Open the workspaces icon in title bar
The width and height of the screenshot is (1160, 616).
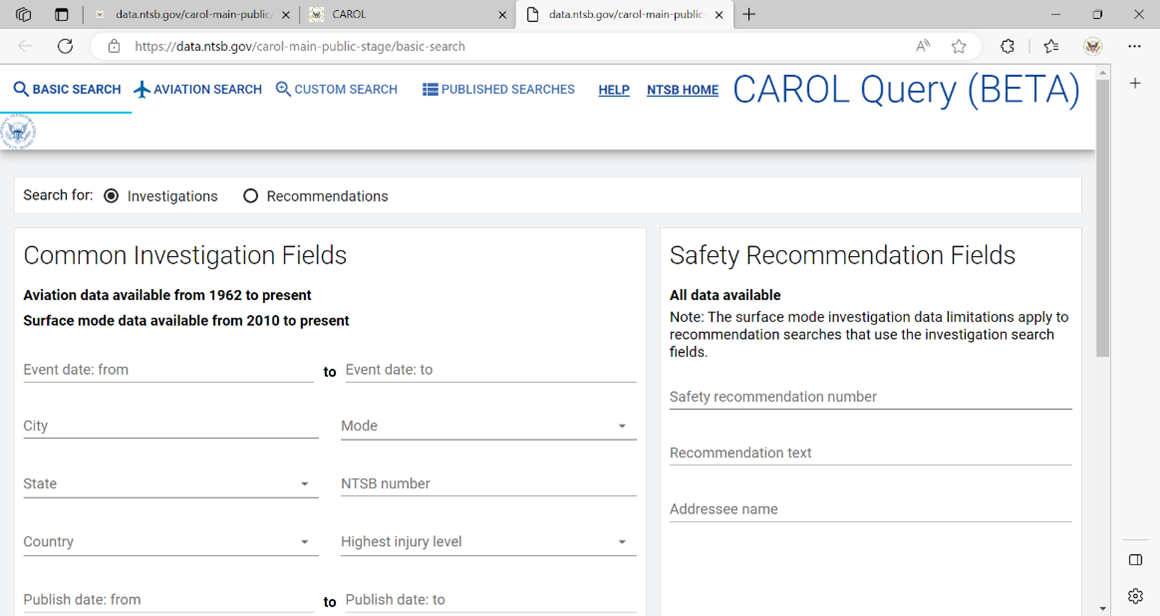point(24,14)
